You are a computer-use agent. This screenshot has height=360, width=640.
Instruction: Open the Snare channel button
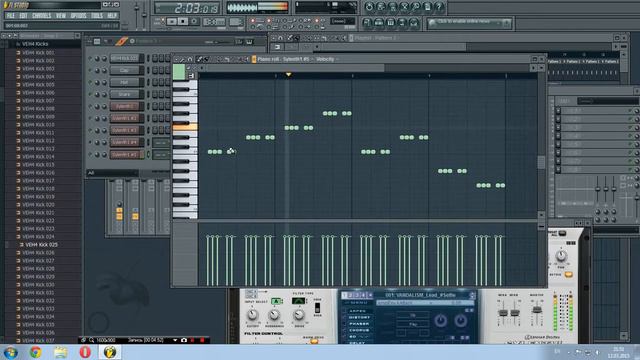[x=124, y=94]
